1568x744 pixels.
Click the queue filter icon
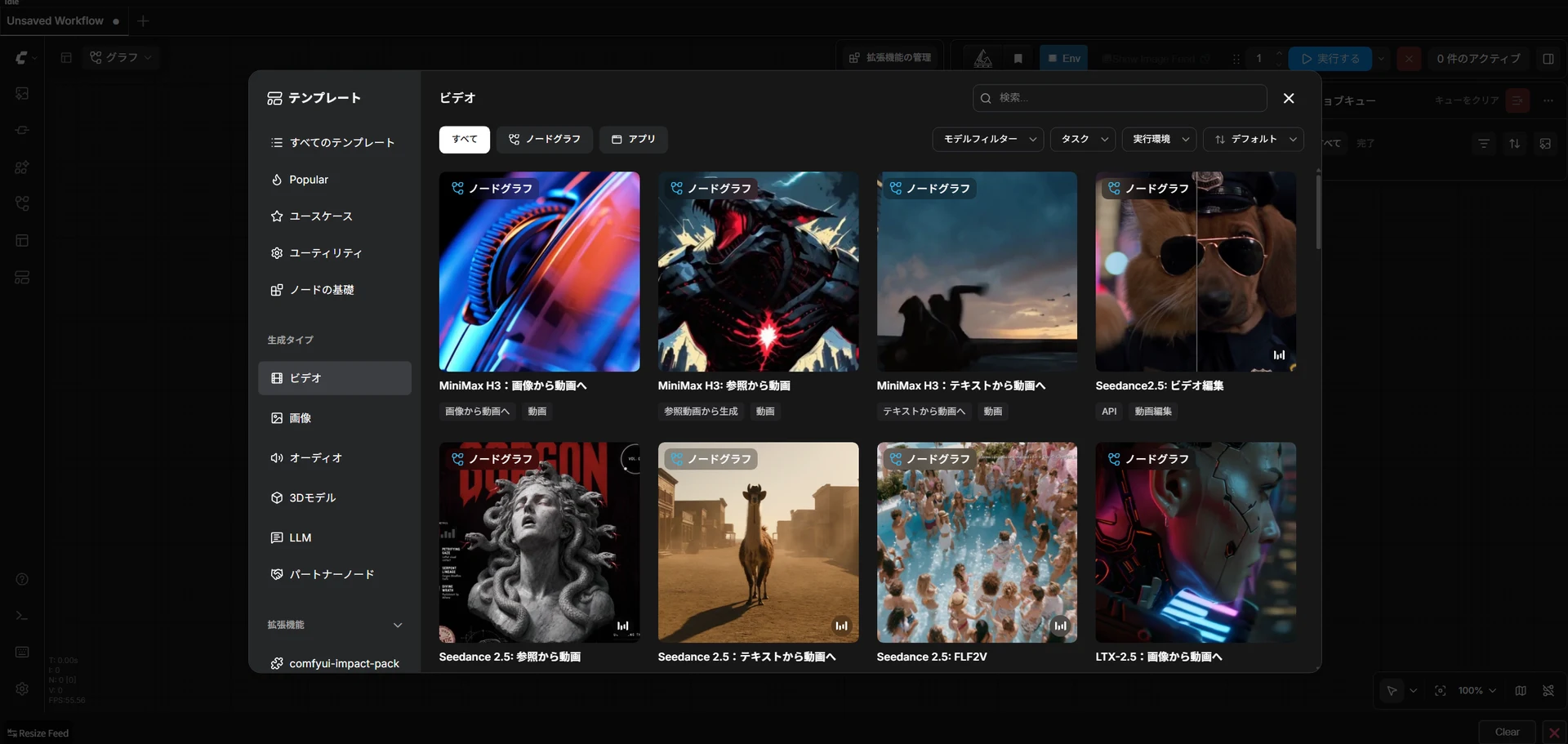click(x=1484, y=144)
